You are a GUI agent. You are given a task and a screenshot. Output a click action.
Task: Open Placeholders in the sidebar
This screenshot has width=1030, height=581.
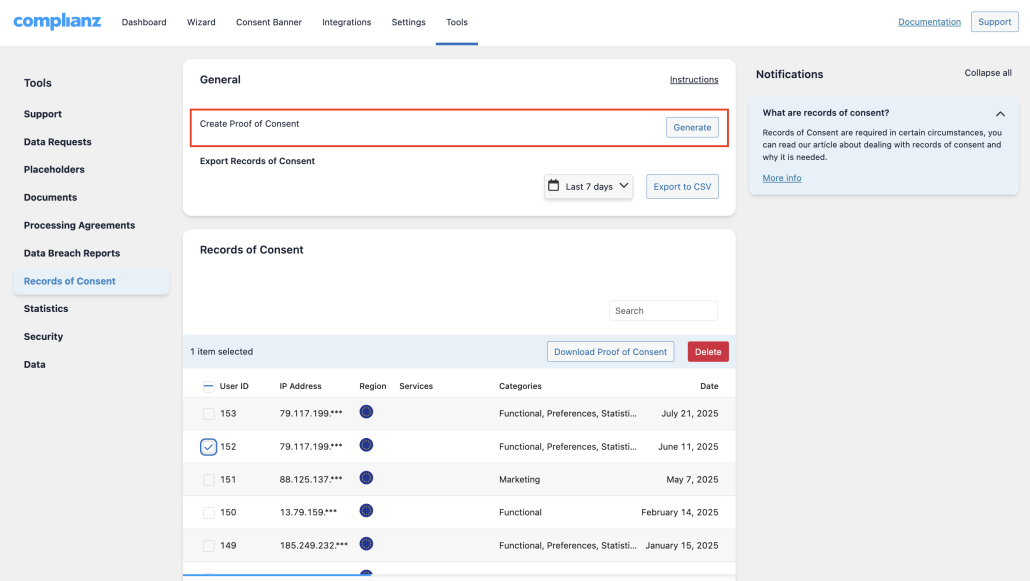pos(54,170)
